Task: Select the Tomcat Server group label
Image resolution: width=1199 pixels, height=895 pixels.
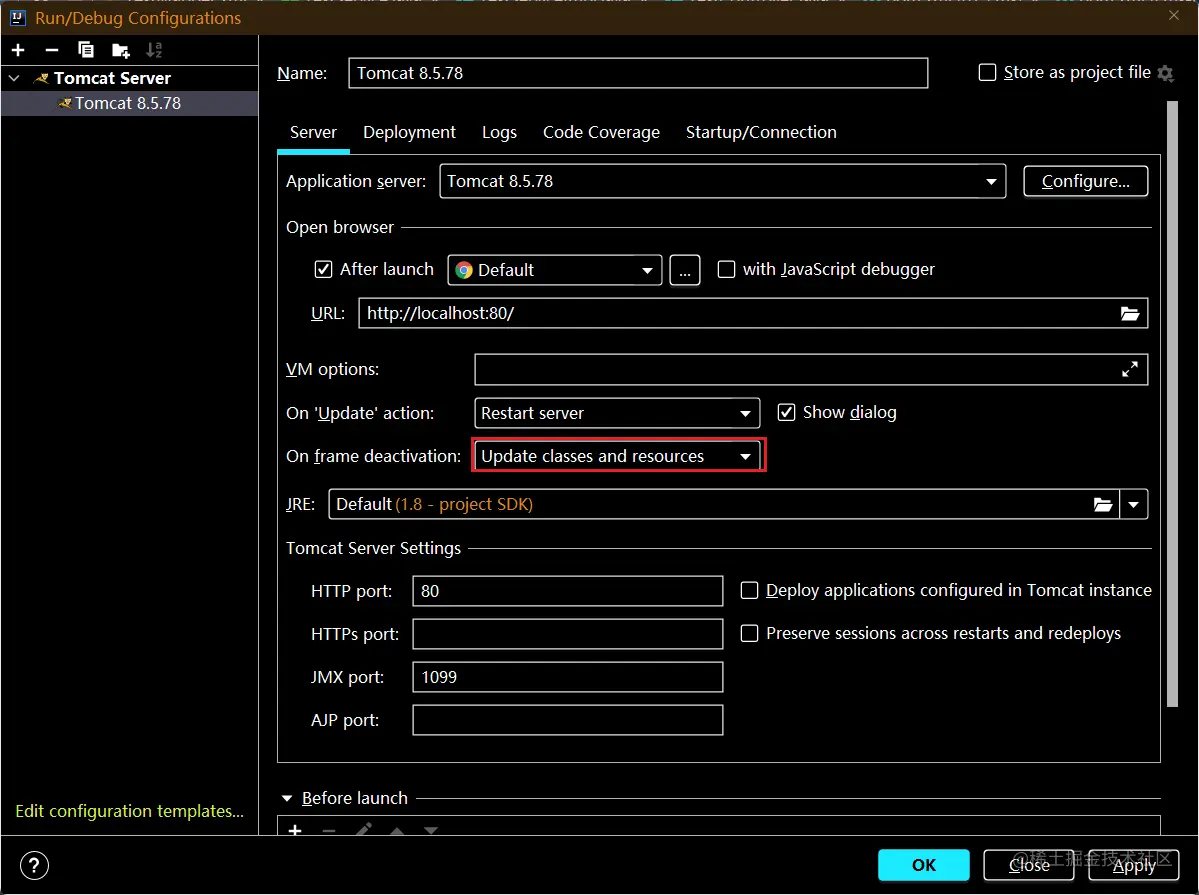Action: coord(112,78)
